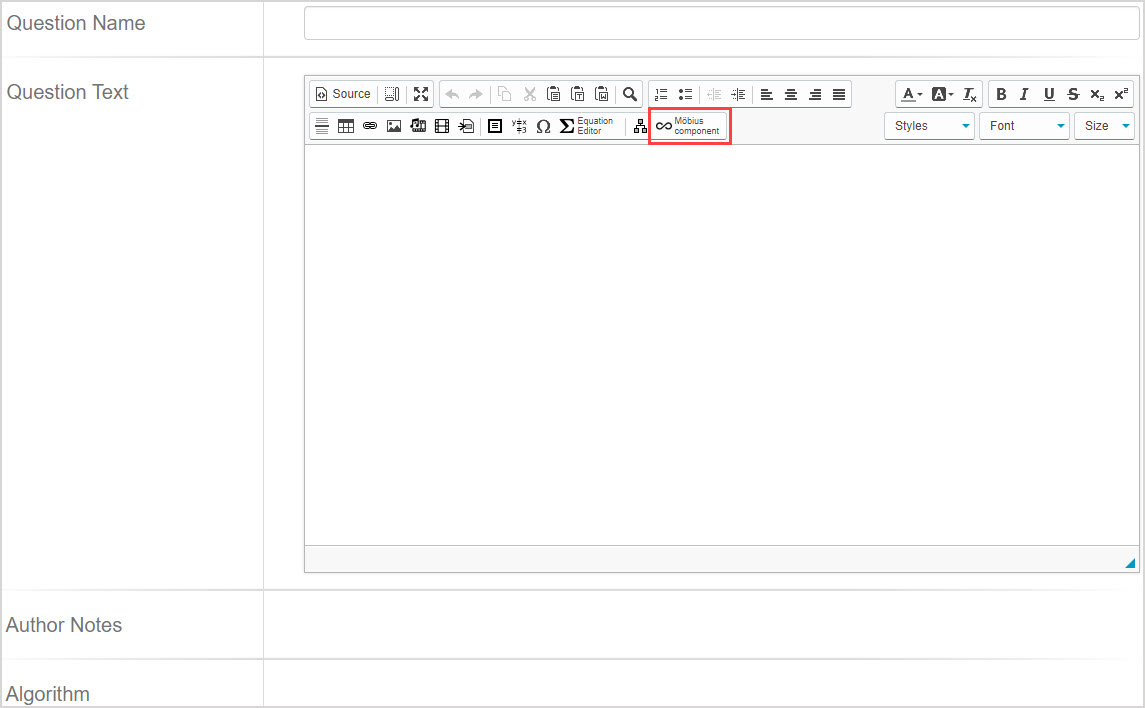
Task: Open the find magnifier tool
Action: pos(630,94)
